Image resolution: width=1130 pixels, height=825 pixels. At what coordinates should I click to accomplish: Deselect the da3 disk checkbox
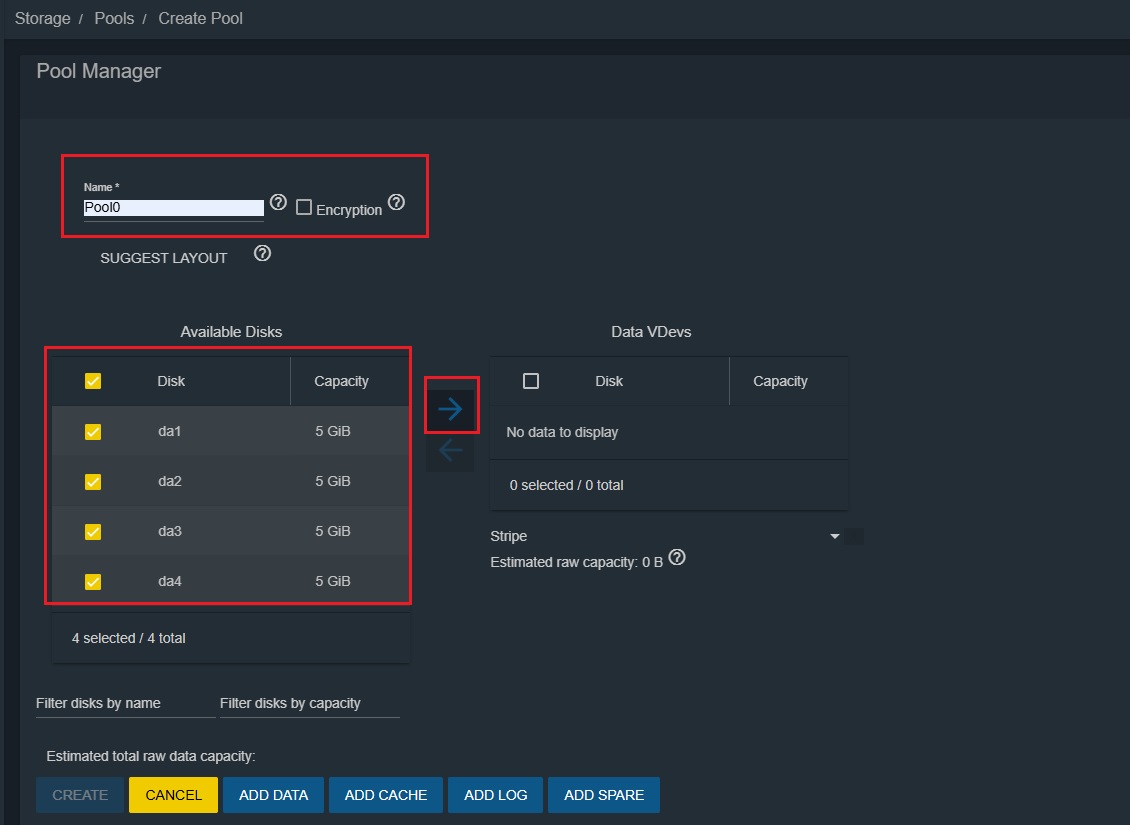pyautogui.click(x=93, y=532)
